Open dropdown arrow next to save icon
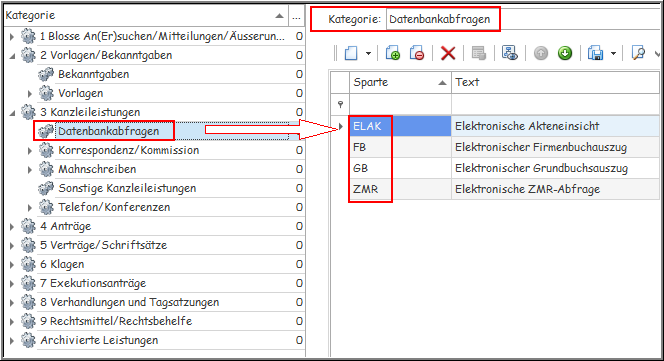The image size is (664, 361). pyautogui.click(x=613, y=53)
